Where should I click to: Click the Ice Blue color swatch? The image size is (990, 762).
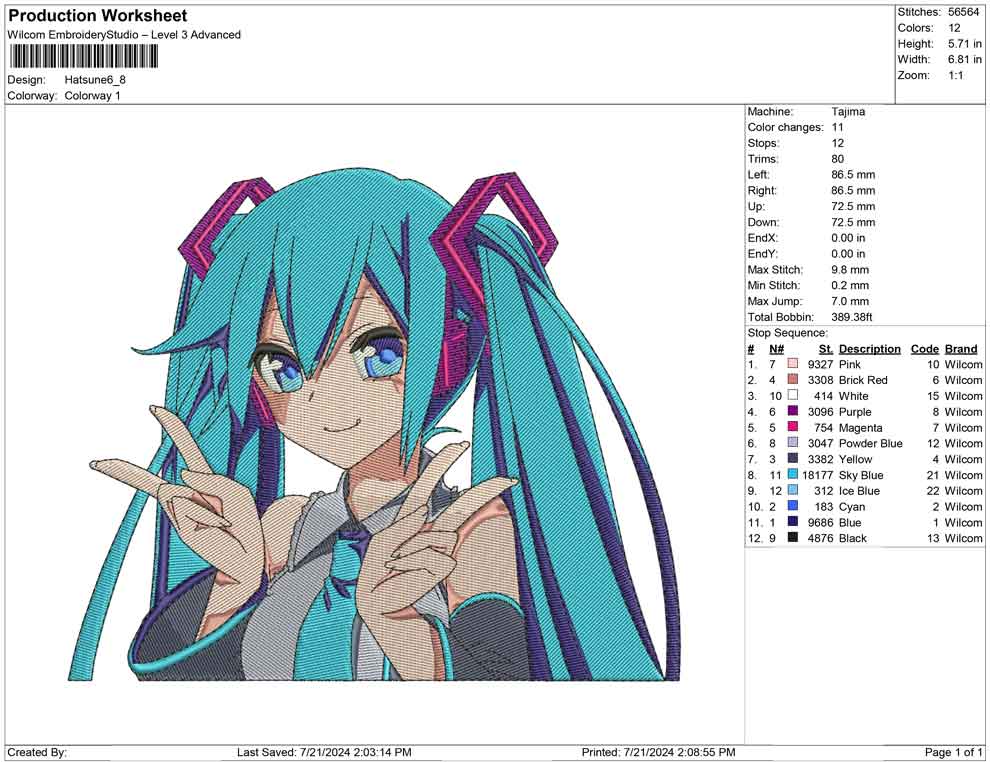click(792, 490)
